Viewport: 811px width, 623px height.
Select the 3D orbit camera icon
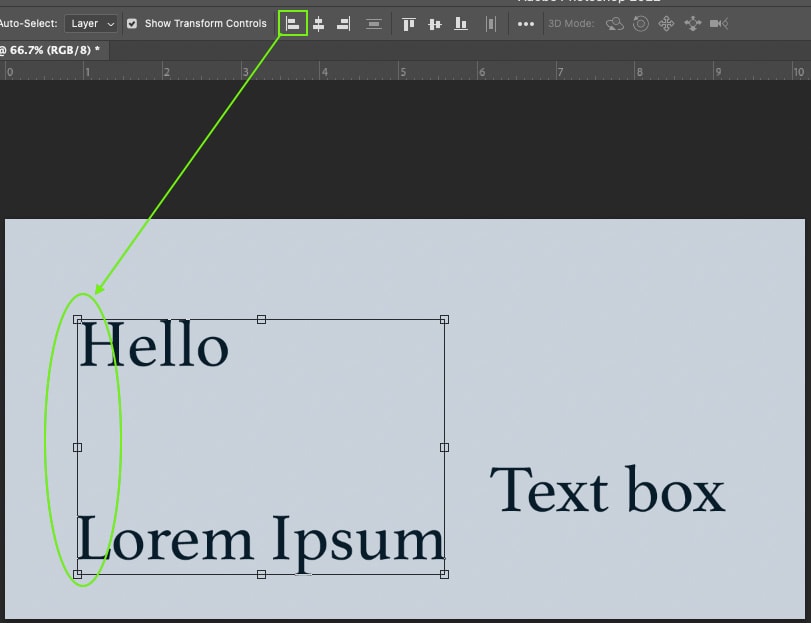614,23
